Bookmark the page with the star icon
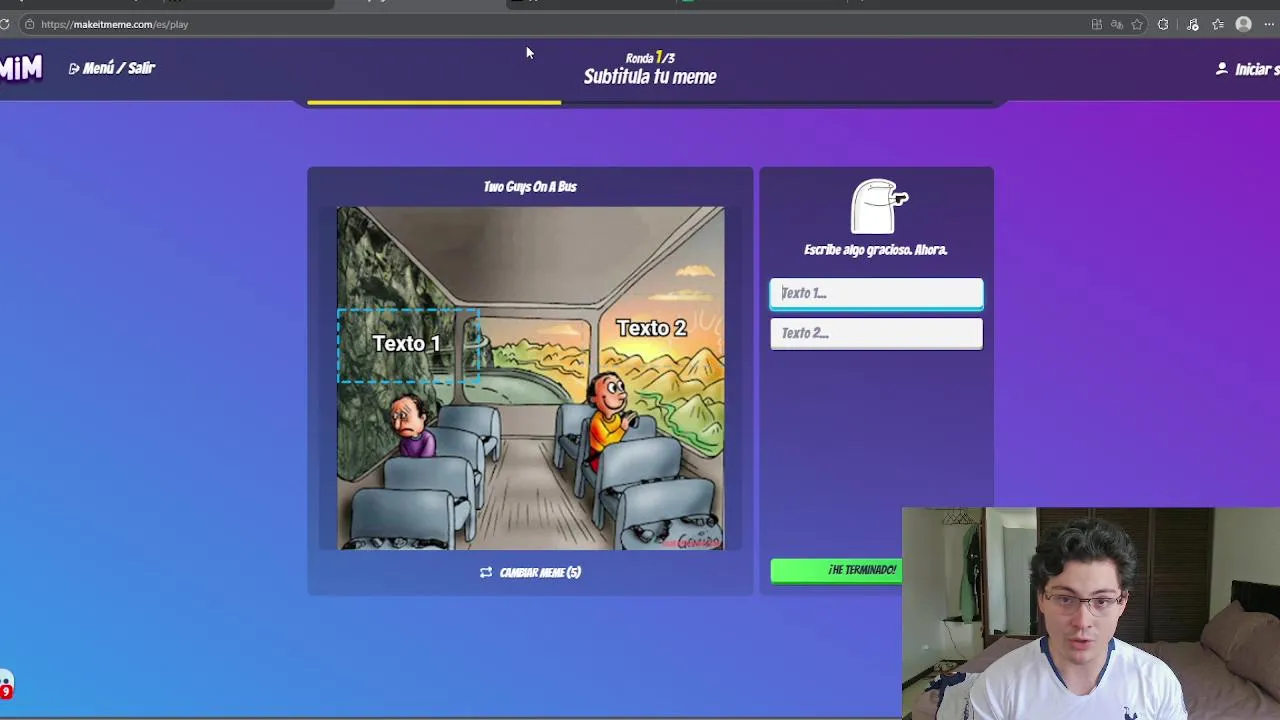Image resolution: width=1280 pixels, height=720 pixels. 1137,24
